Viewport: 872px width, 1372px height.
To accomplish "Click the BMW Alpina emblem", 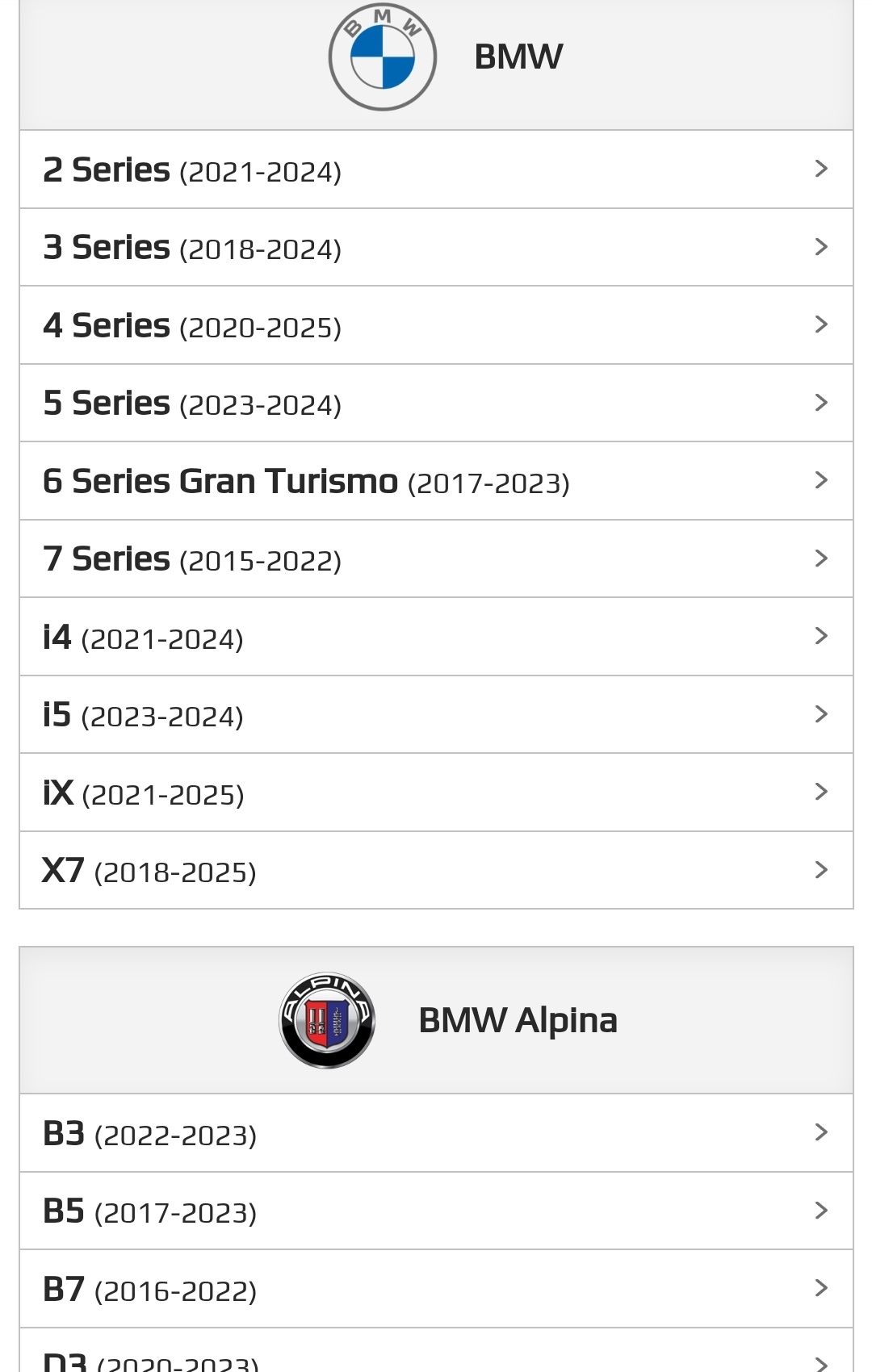I will click(x=327, y=1020).
